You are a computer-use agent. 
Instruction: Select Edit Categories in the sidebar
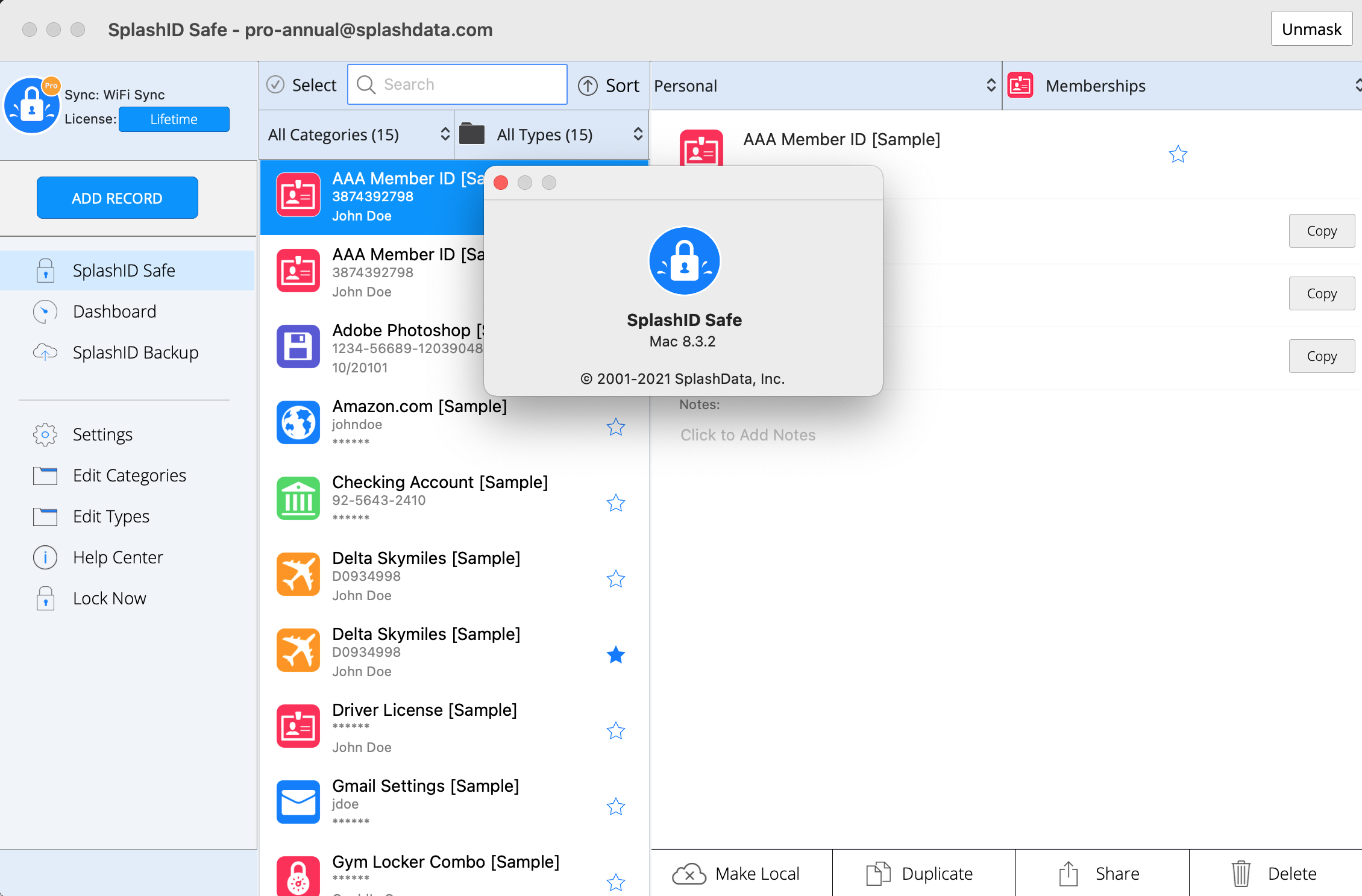click(129, 475)
